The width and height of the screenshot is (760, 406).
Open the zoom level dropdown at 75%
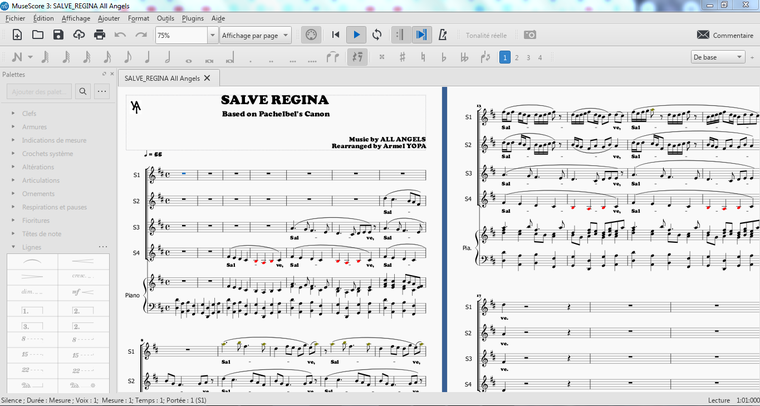tap(212, 35)
